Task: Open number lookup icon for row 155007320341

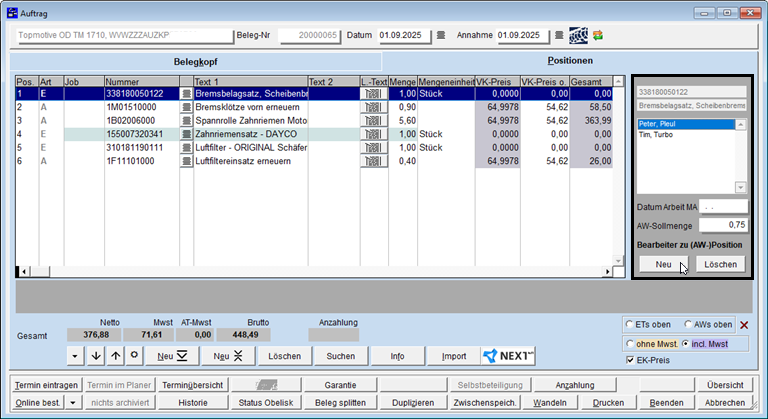Action: pos(186,134)
